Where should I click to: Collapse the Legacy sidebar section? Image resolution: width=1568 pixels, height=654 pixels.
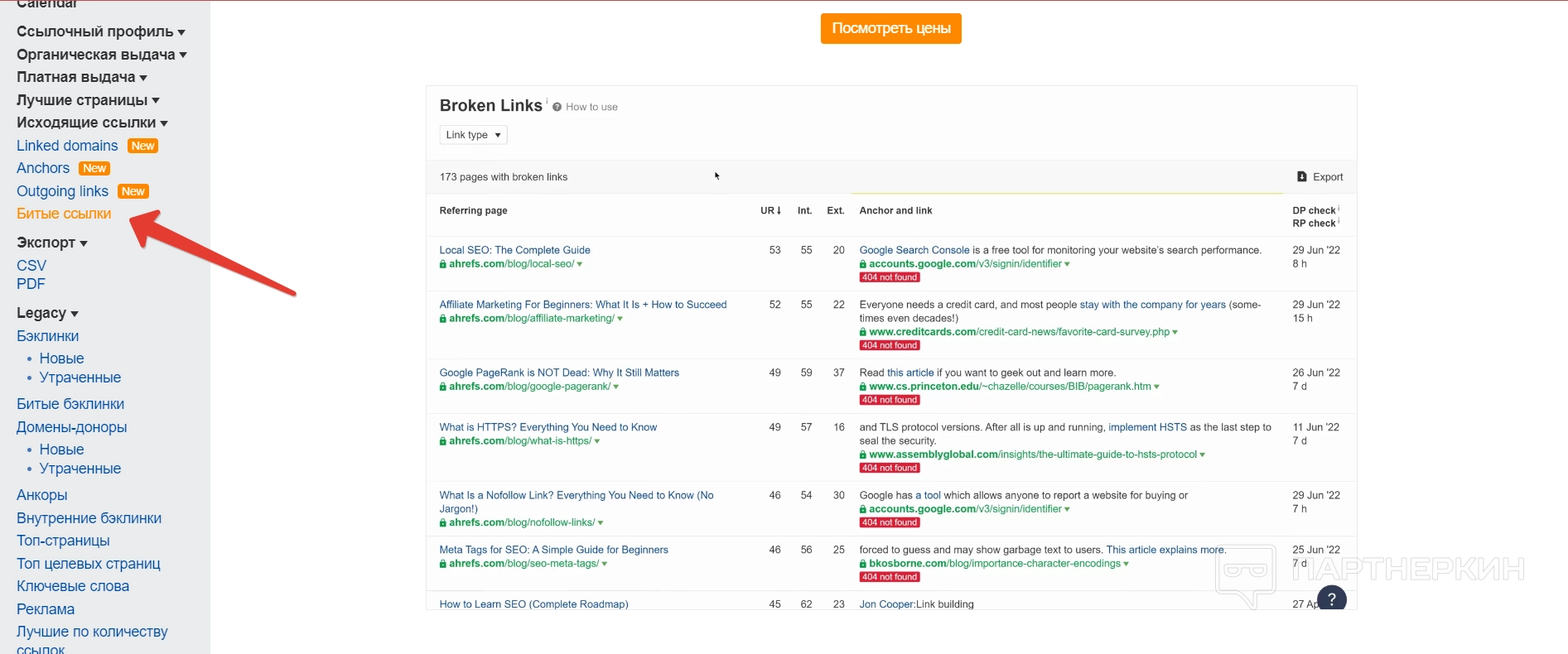pos(47,313)
